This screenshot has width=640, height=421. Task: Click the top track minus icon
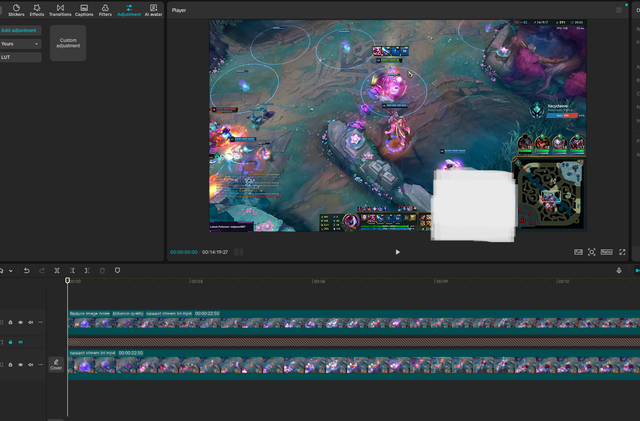pos(40,323)
